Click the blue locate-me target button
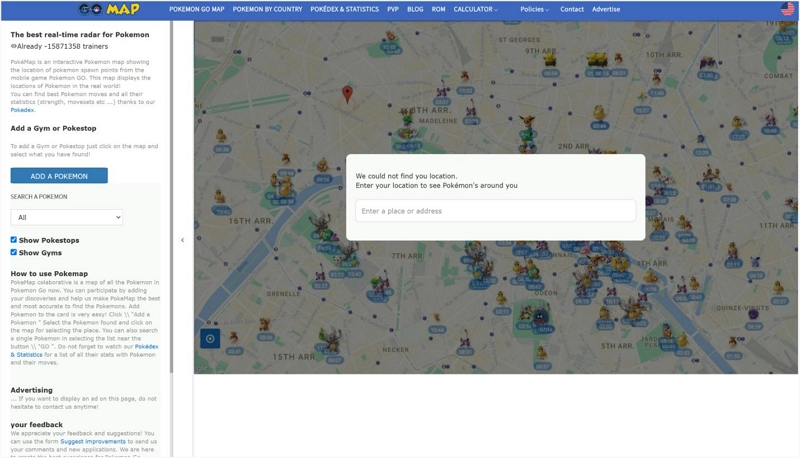 coord(210,339)
